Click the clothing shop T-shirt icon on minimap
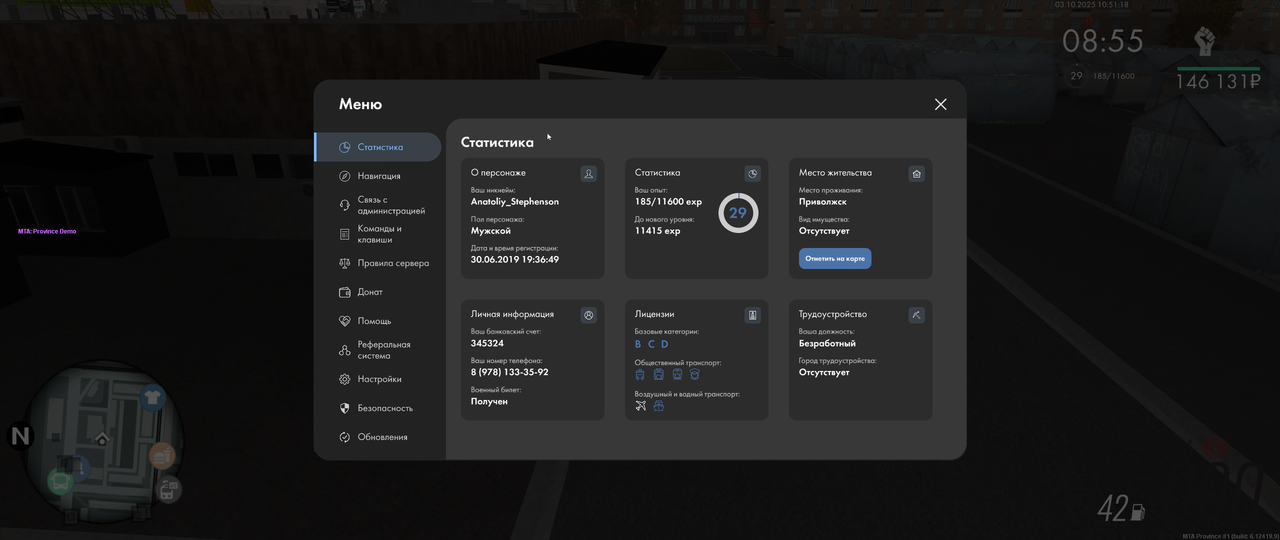 pos(152,398)
